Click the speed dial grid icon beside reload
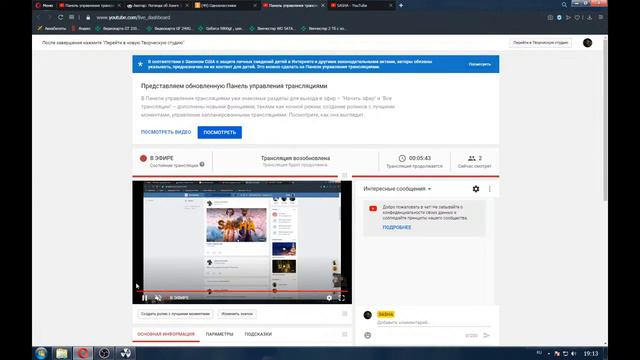 tap(71, 17)
